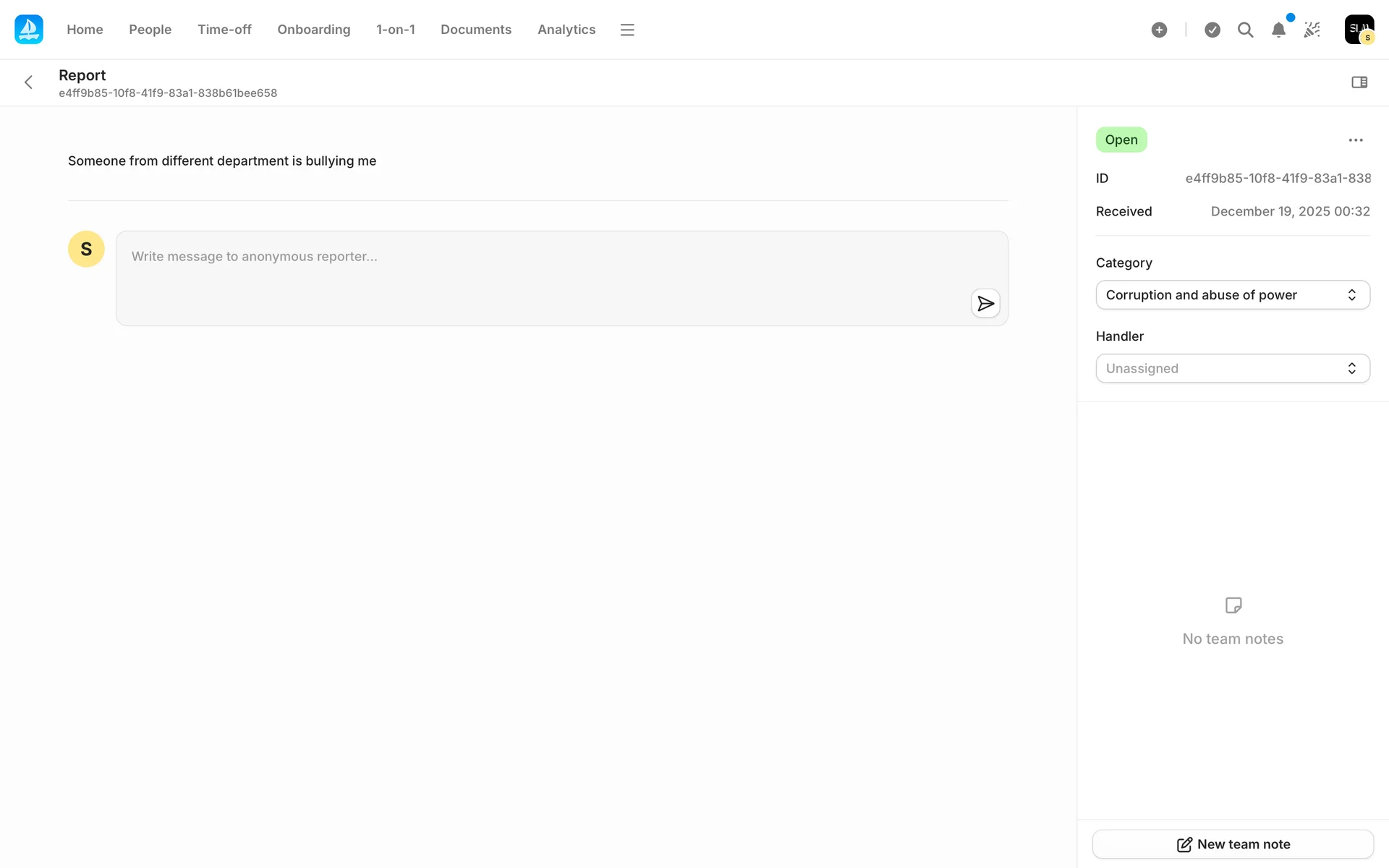Go to the People tab
The width and height of the screenshot is (1389, 868).
tap(150, 30)
